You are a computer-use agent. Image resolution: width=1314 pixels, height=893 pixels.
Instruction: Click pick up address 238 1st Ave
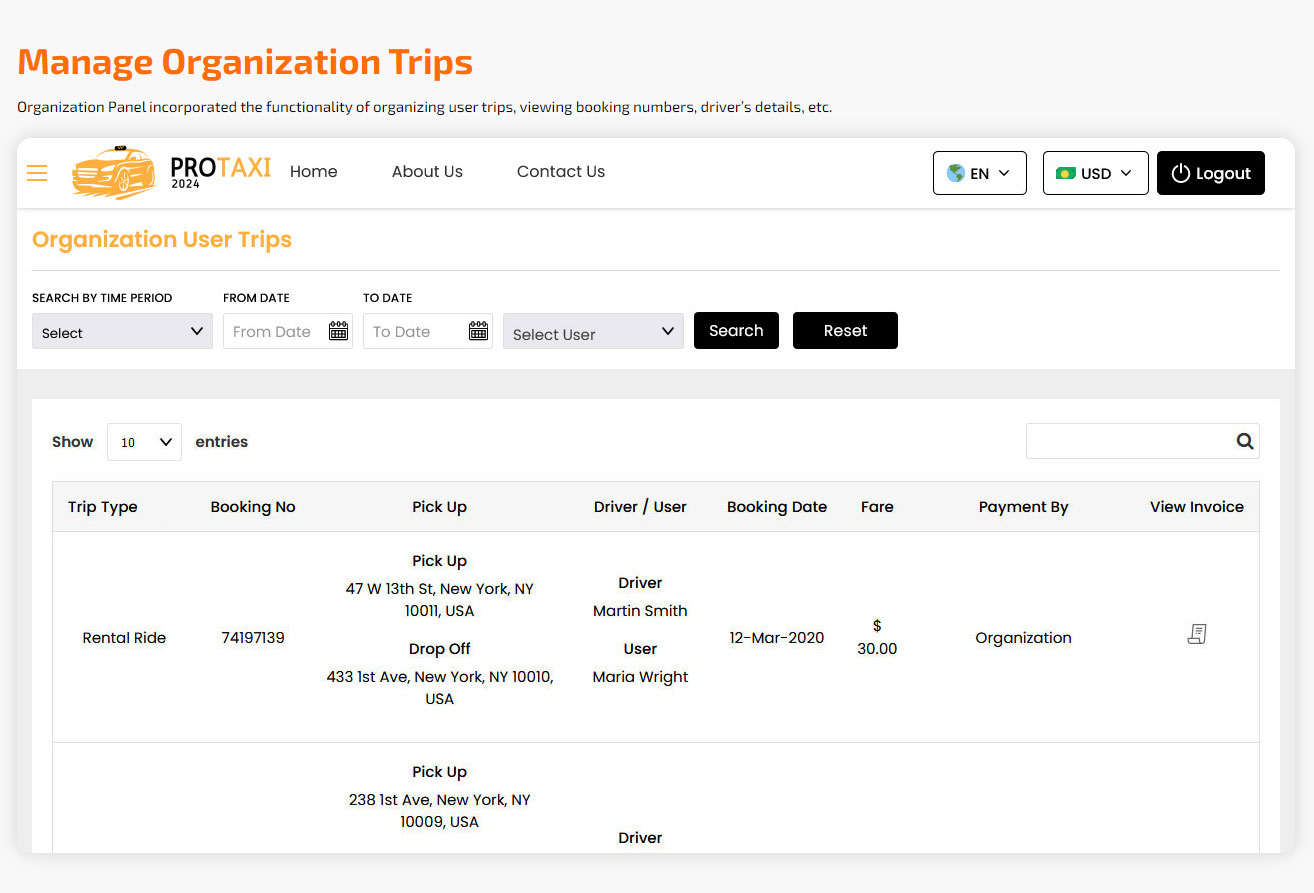coord(440,811)
